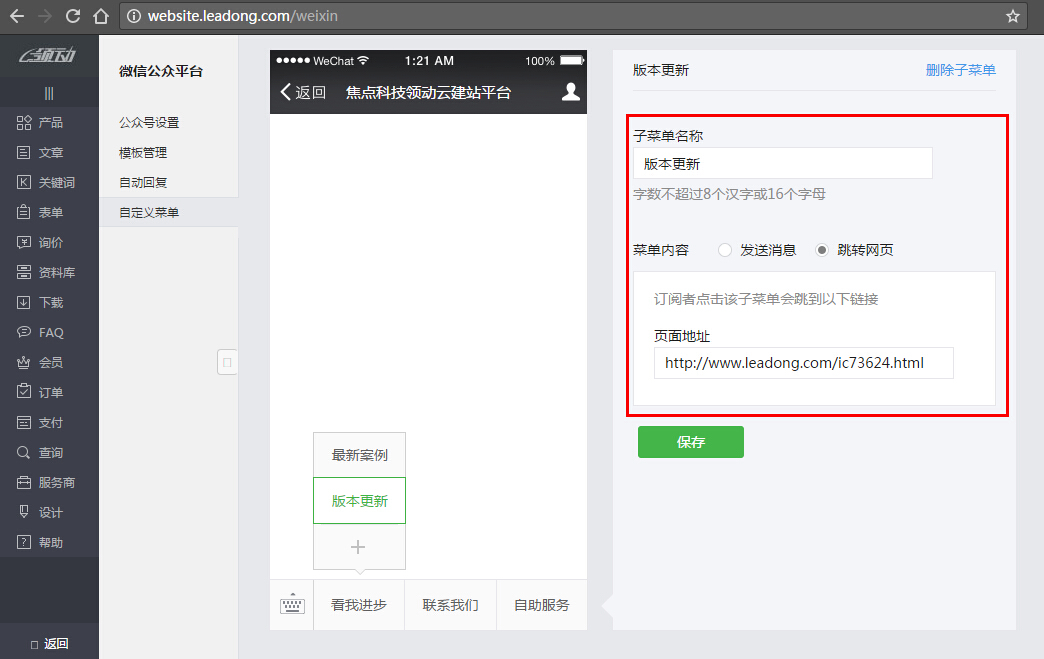Select the 发送消息 radio option
Viewport: 1044px width, 659px height.
click(x=725, y=250)
